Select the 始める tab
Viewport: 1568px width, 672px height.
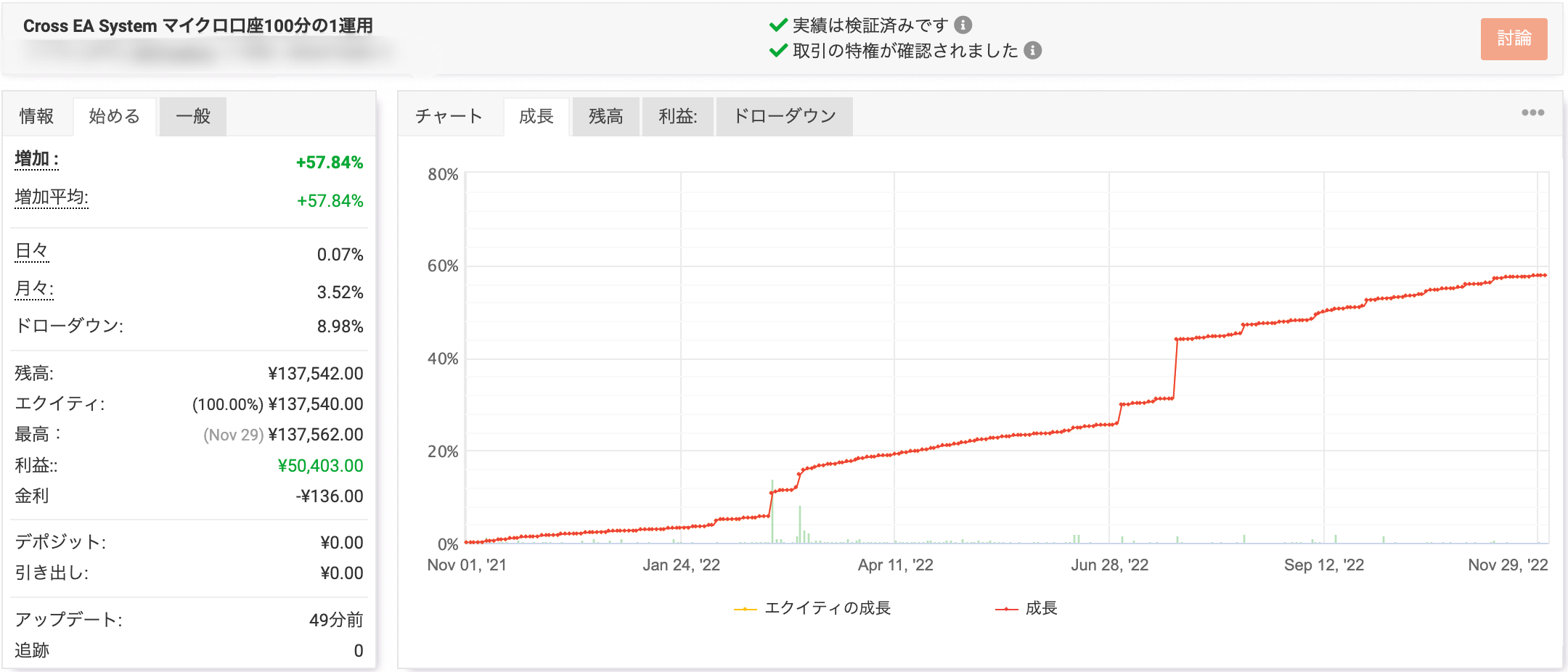[114, 116]
